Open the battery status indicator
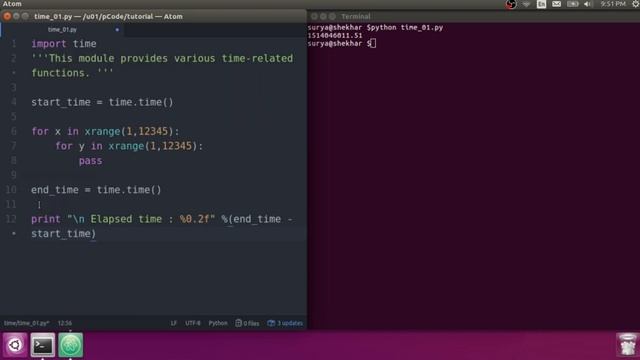This screenshot has height=360, width=640. [x=573, y=4]
